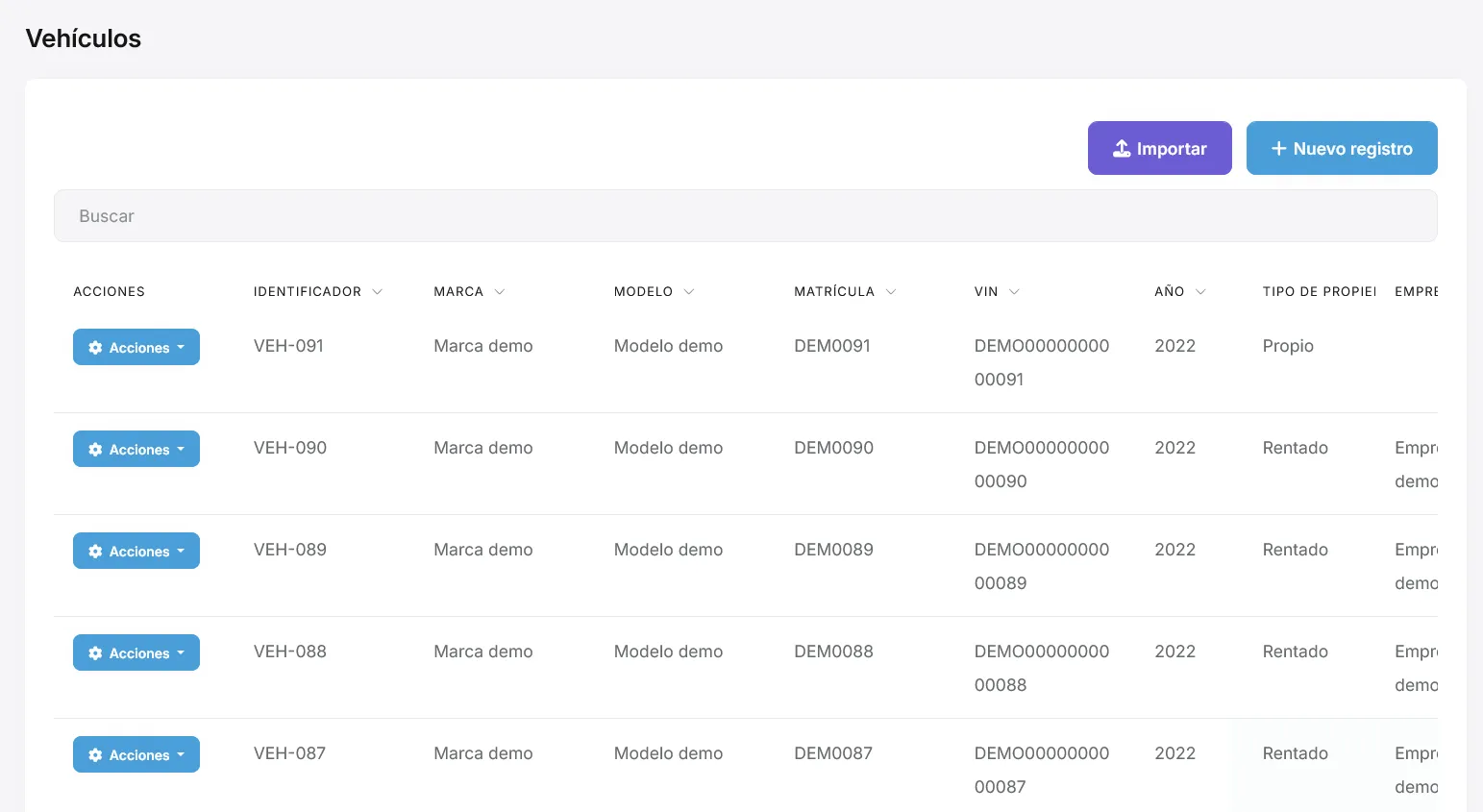Select identifier VEH-088
1483x812 pixels.
click(x=290, y=652)
